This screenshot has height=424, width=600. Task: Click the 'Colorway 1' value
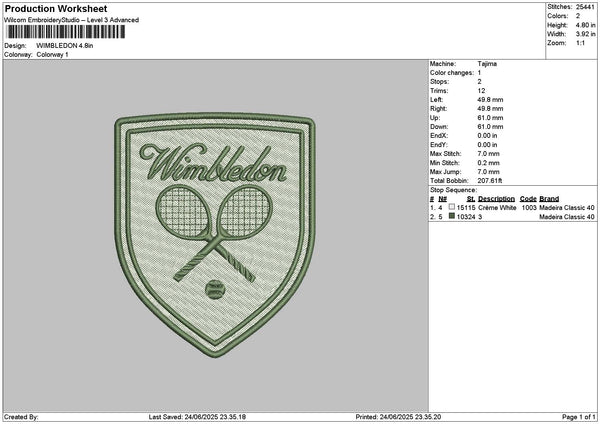pos(52,55)
